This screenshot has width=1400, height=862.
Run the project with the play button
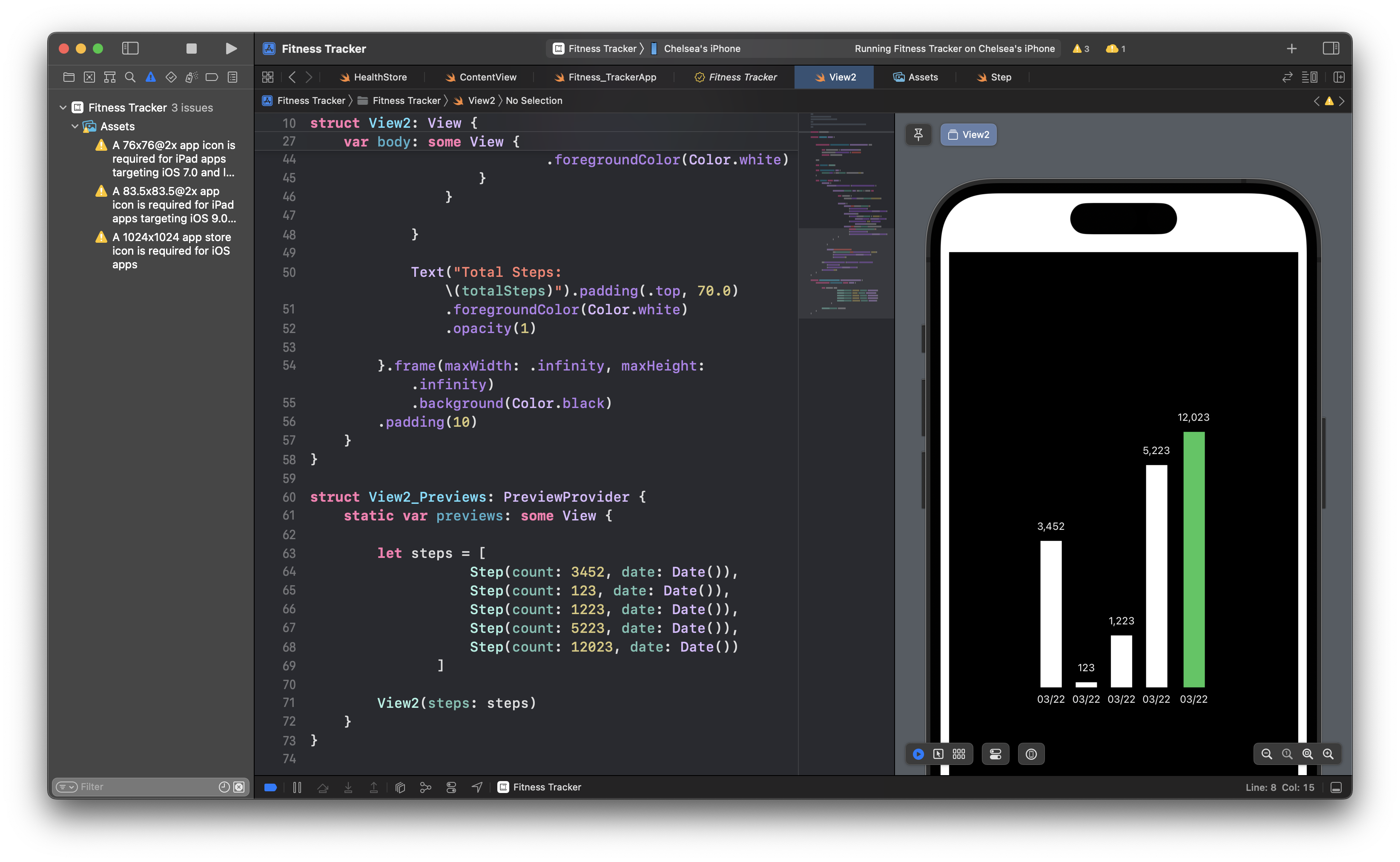pyautogui.click(x=231, y=49)
